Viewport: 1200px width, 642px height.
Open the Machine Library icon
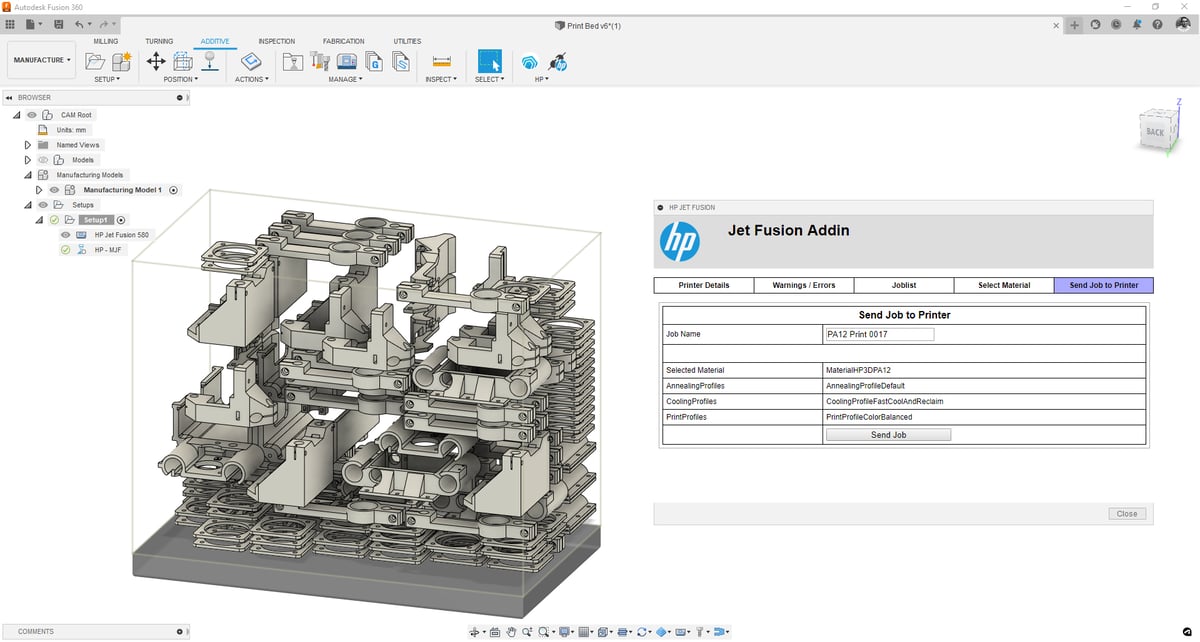(x=347, y=62)
